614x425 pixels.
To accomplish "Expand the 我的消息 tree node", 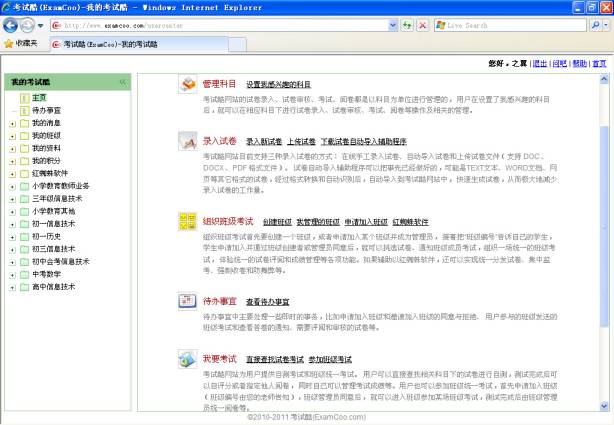I will 11,123.
